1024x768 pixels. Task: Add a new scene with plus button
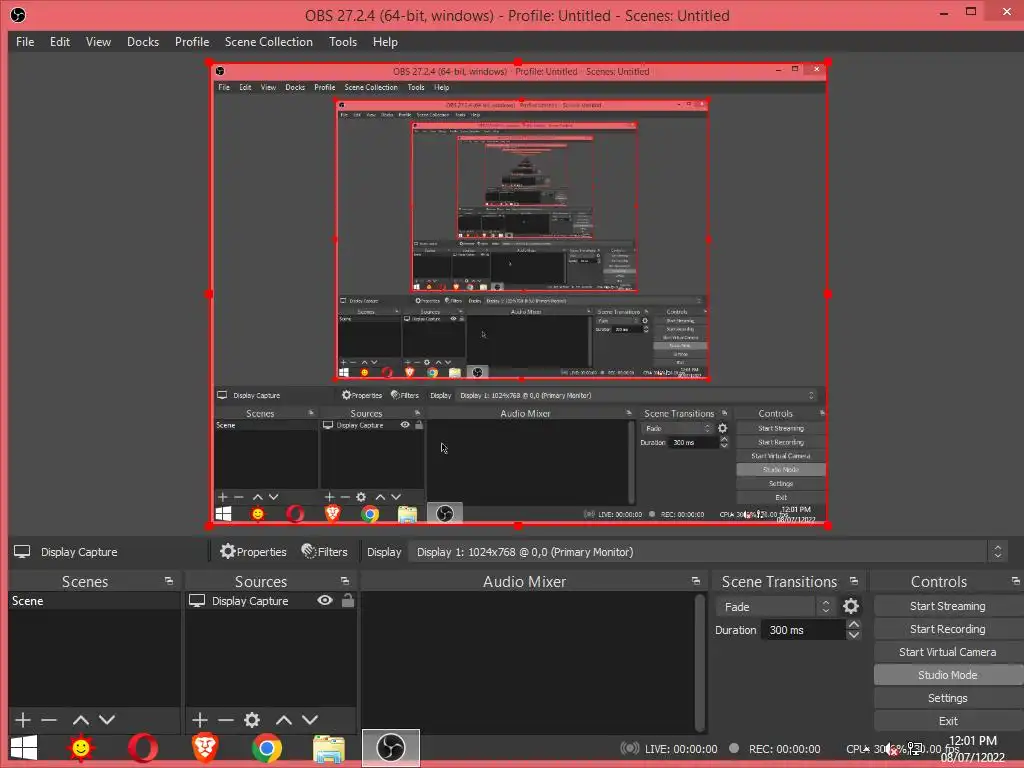click(23, 720)
